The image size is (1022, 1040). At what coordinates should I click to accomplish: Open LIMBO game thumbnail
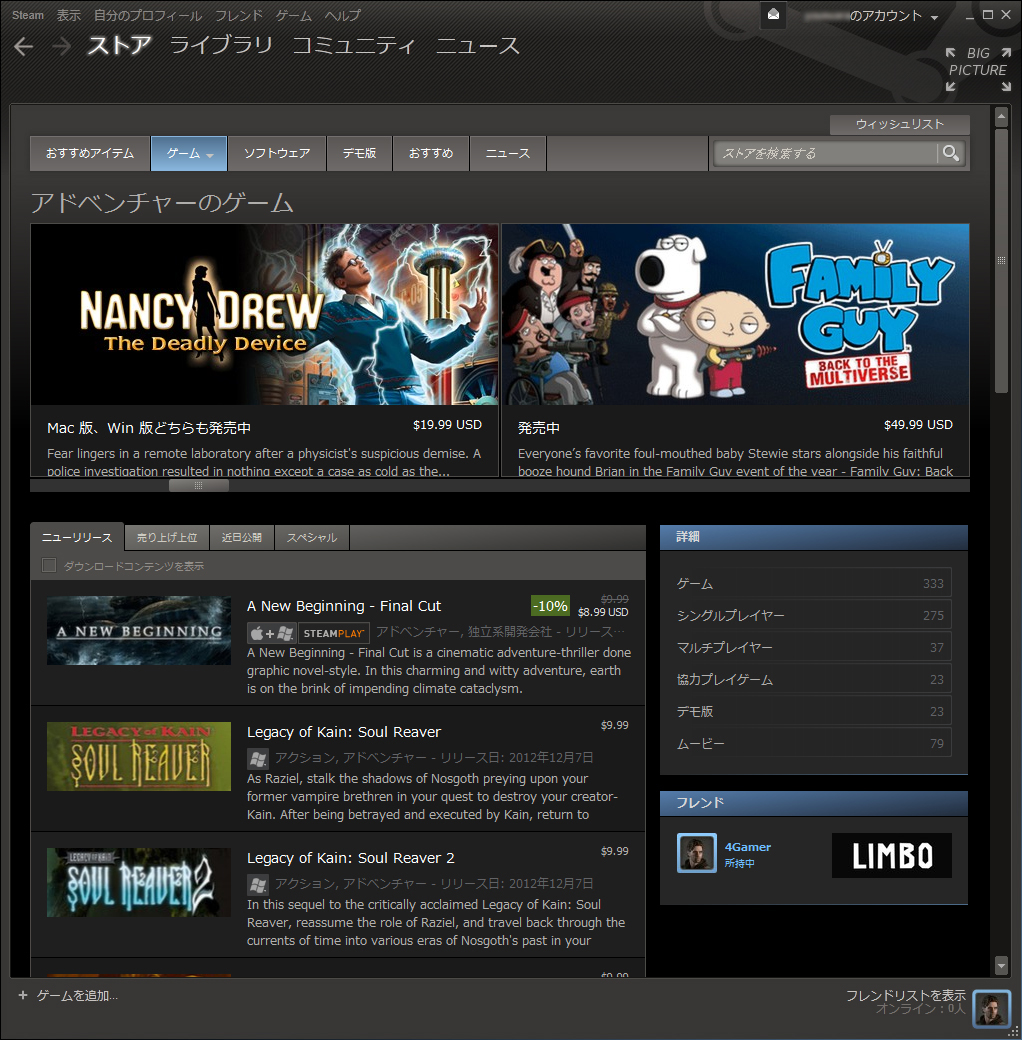(891, 855)
